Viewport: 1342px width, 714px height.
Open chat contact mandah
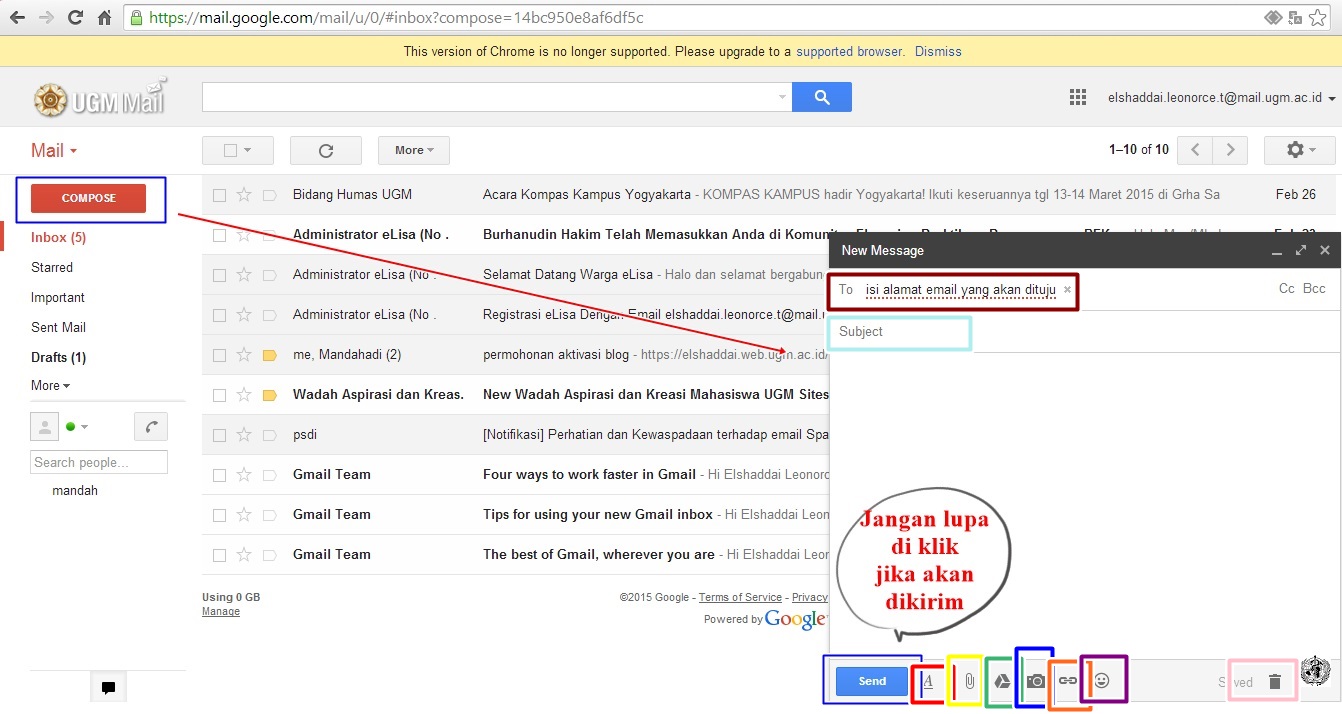(75, 491)
